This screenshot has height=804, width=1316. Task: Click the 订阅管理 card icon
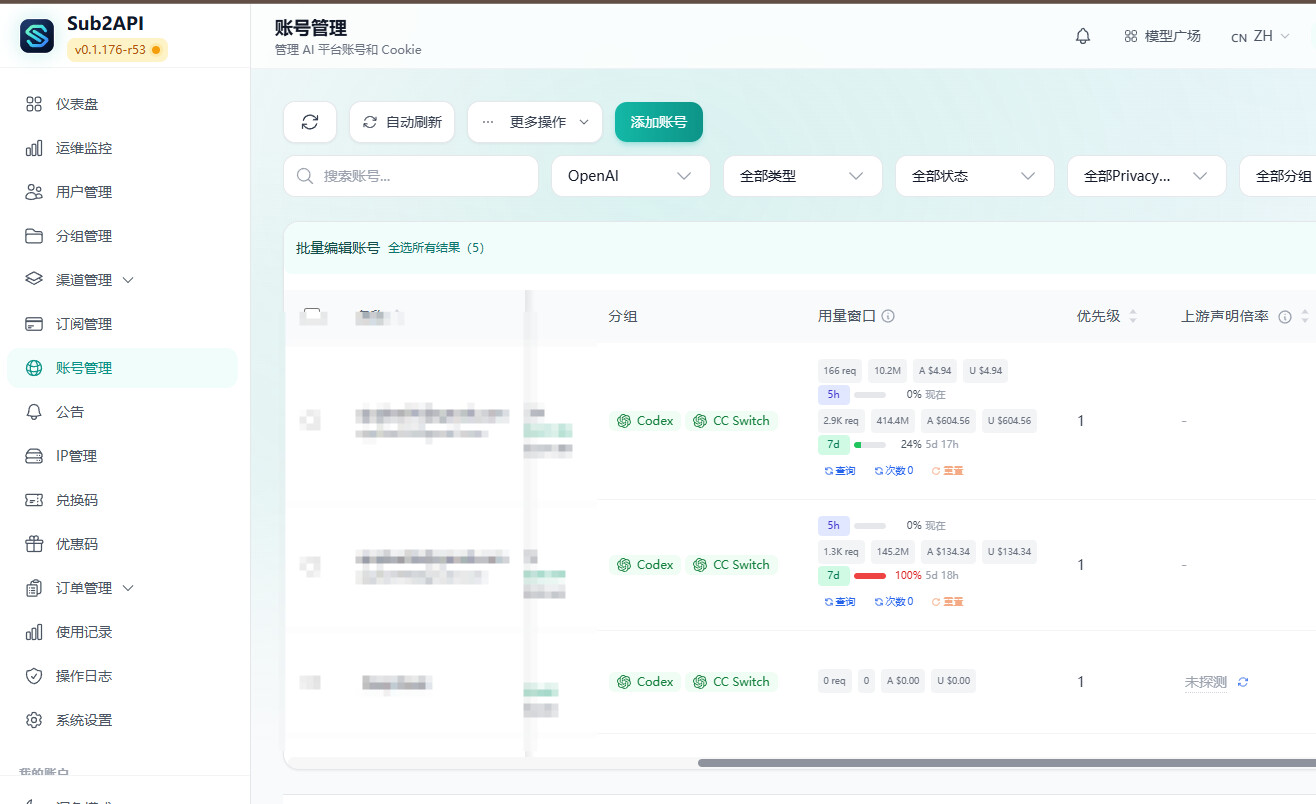coord(34,324)
